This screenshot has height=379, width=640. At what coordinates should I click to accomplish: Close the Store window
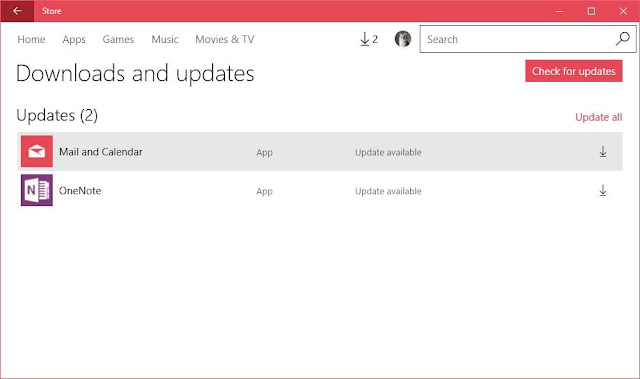[623, 11]
